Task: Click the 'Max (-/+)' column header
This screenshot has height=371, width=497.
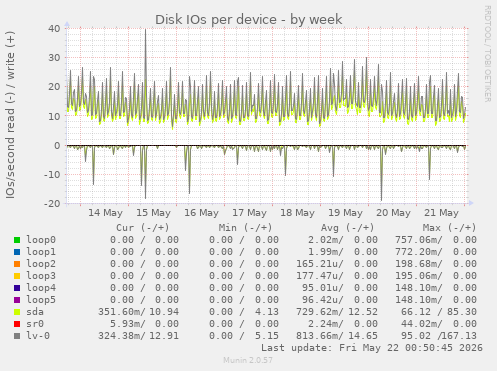Action: coord(450,228)
